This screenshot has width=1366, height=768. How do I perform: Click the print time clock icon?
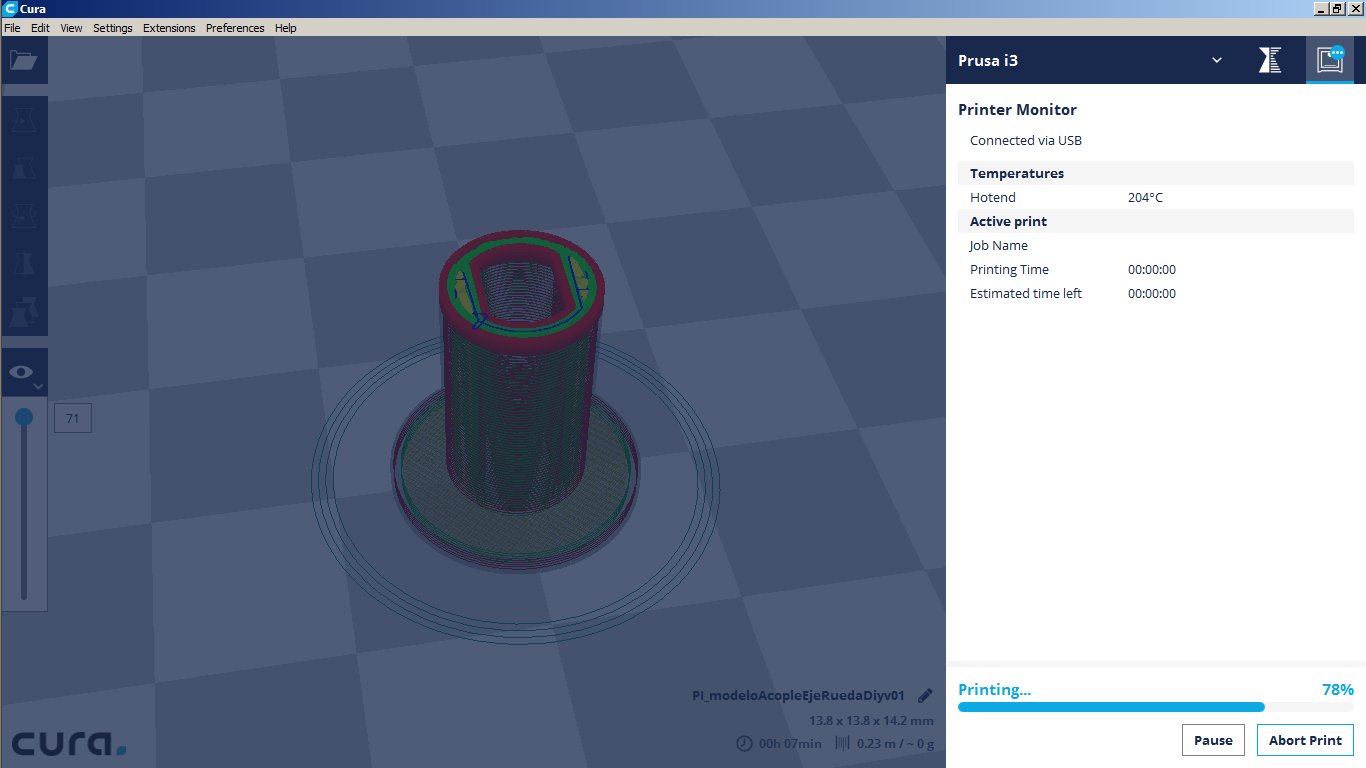pyautogui.click(x=744, y=743)
